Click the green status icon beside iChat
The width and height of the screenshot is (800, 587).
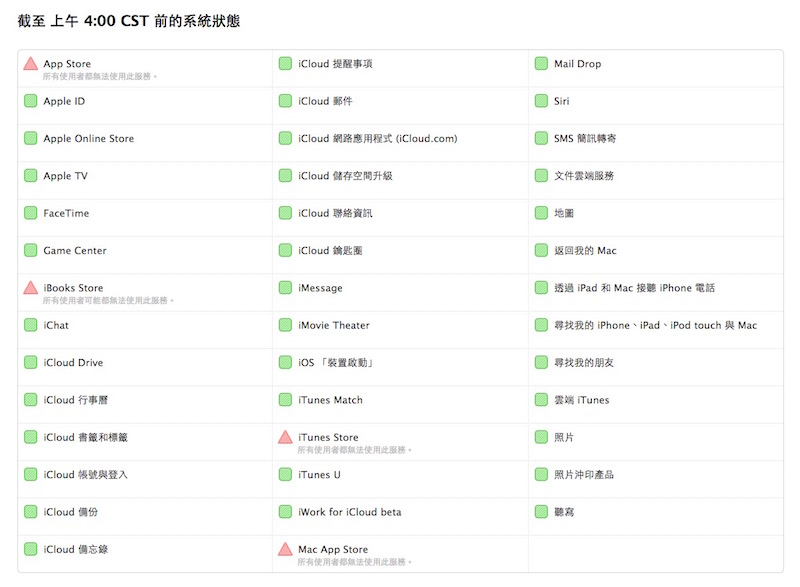coord(31,325)
